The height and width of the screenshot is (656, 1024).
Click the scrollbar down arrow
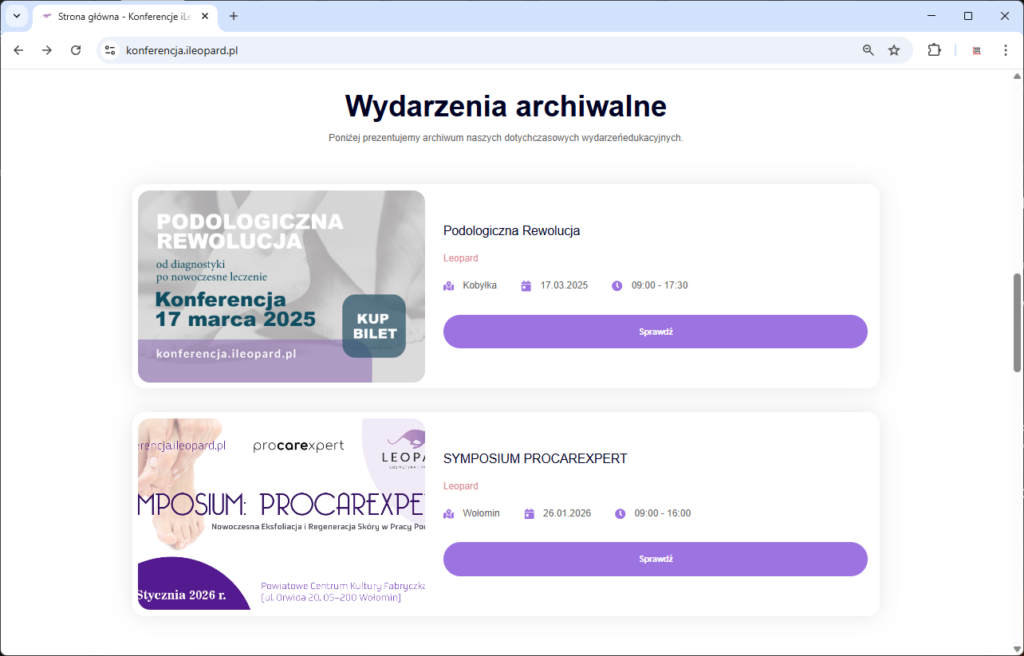[1017, 649]
